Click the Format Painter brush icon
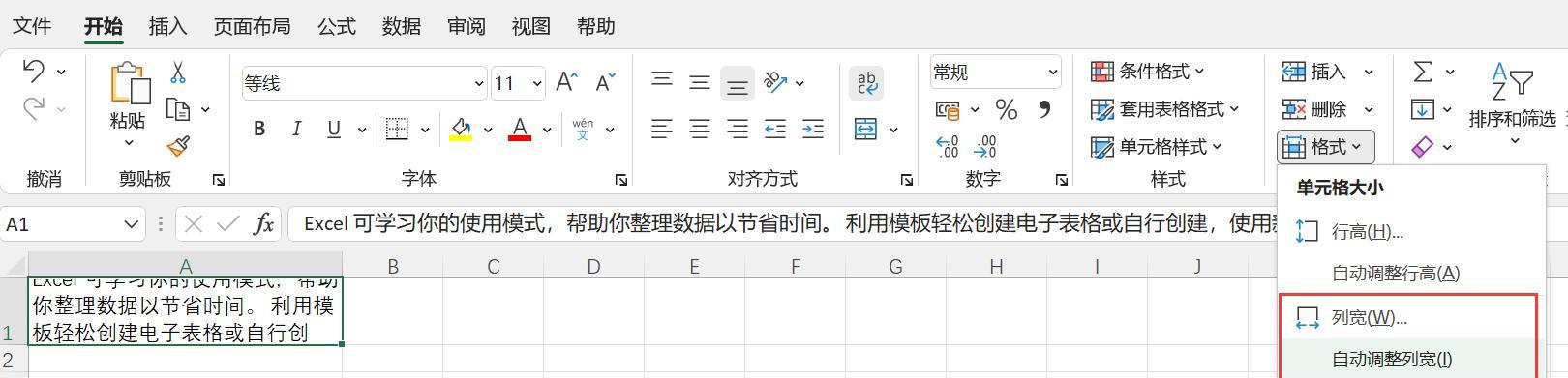The image size is (1568, 378). click(x=178, y=146)
